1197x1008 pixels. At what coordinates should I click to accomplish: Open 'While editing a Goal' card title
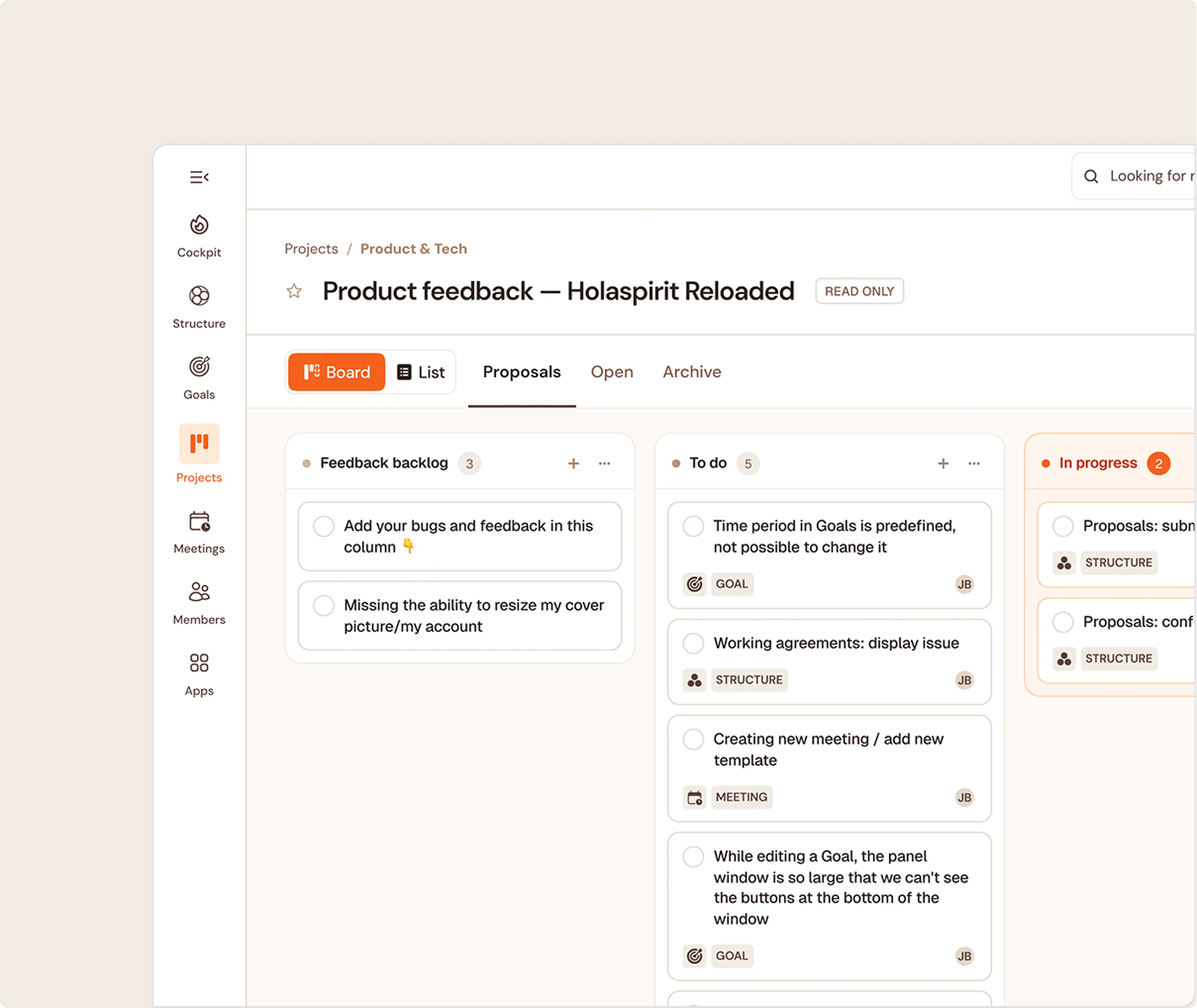(841, 887)
